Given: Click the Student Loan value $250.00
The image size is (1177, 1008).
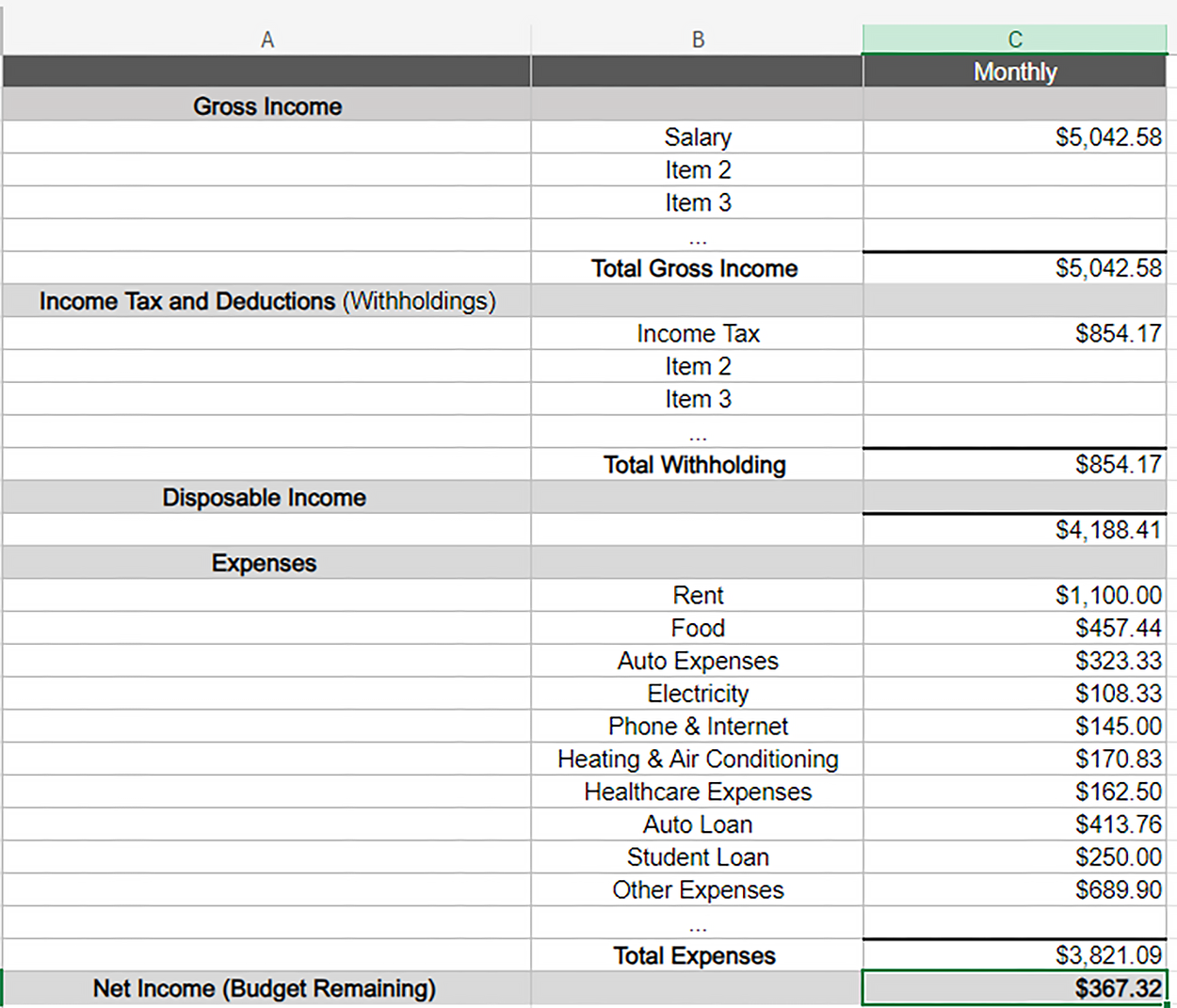Looking at the screenshot, I should tap(1014, 856).
